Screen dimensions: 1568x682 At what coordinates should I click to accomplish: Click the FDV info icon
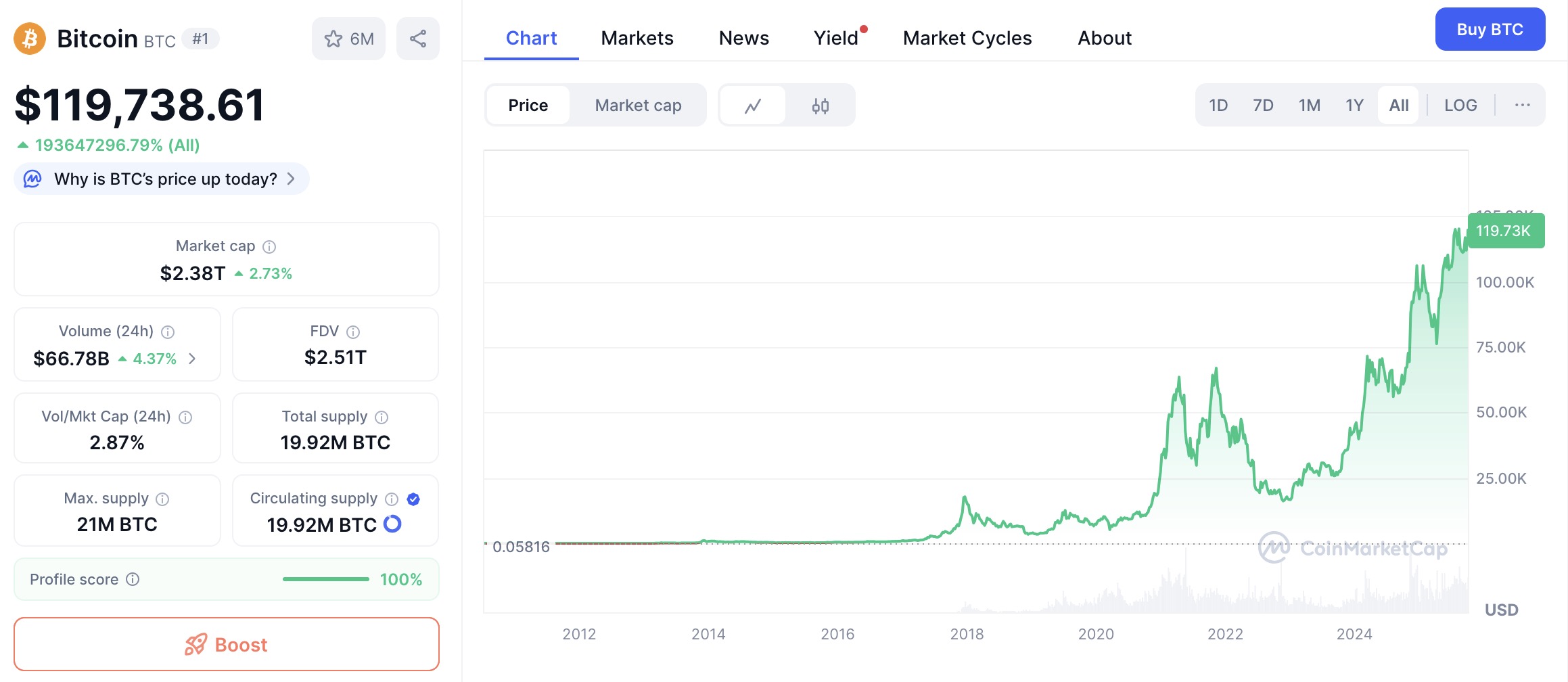click(353, 332)
